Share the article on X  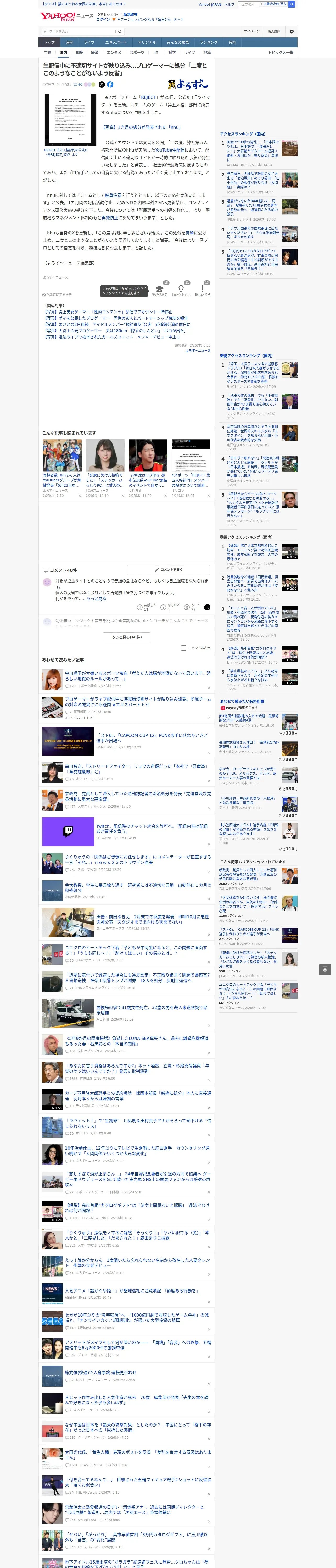click(102, 85)
